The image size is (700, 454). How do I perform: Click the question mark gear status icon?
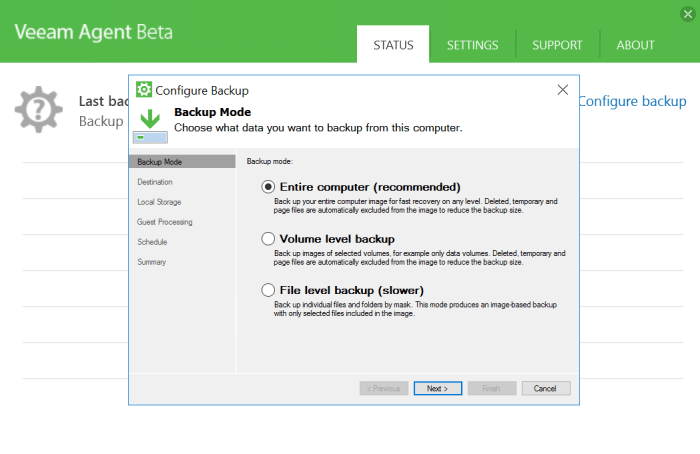pyautogui.click(x=39, y=109)
